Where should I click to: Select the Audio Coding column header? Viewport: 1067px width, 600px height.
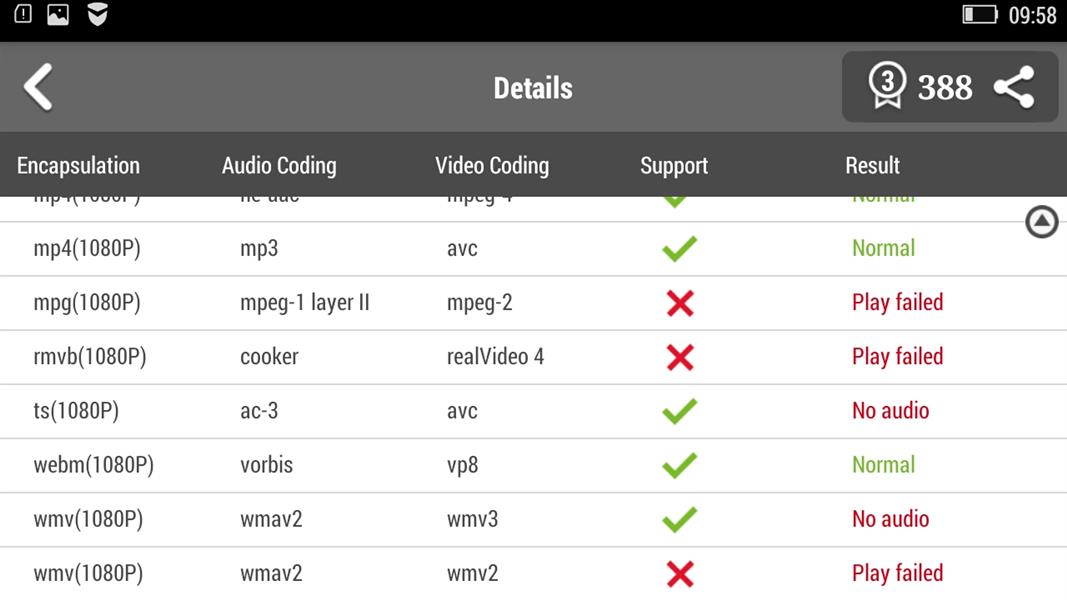click(x=279, y=166)
